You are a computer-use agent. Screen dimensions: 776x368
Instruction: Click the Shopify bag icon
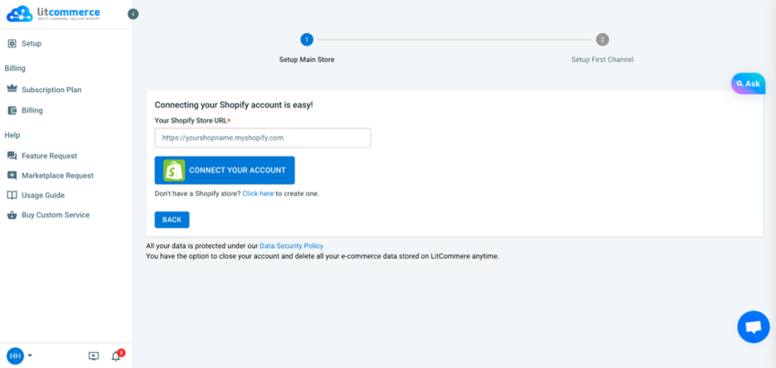click(174, 170)
